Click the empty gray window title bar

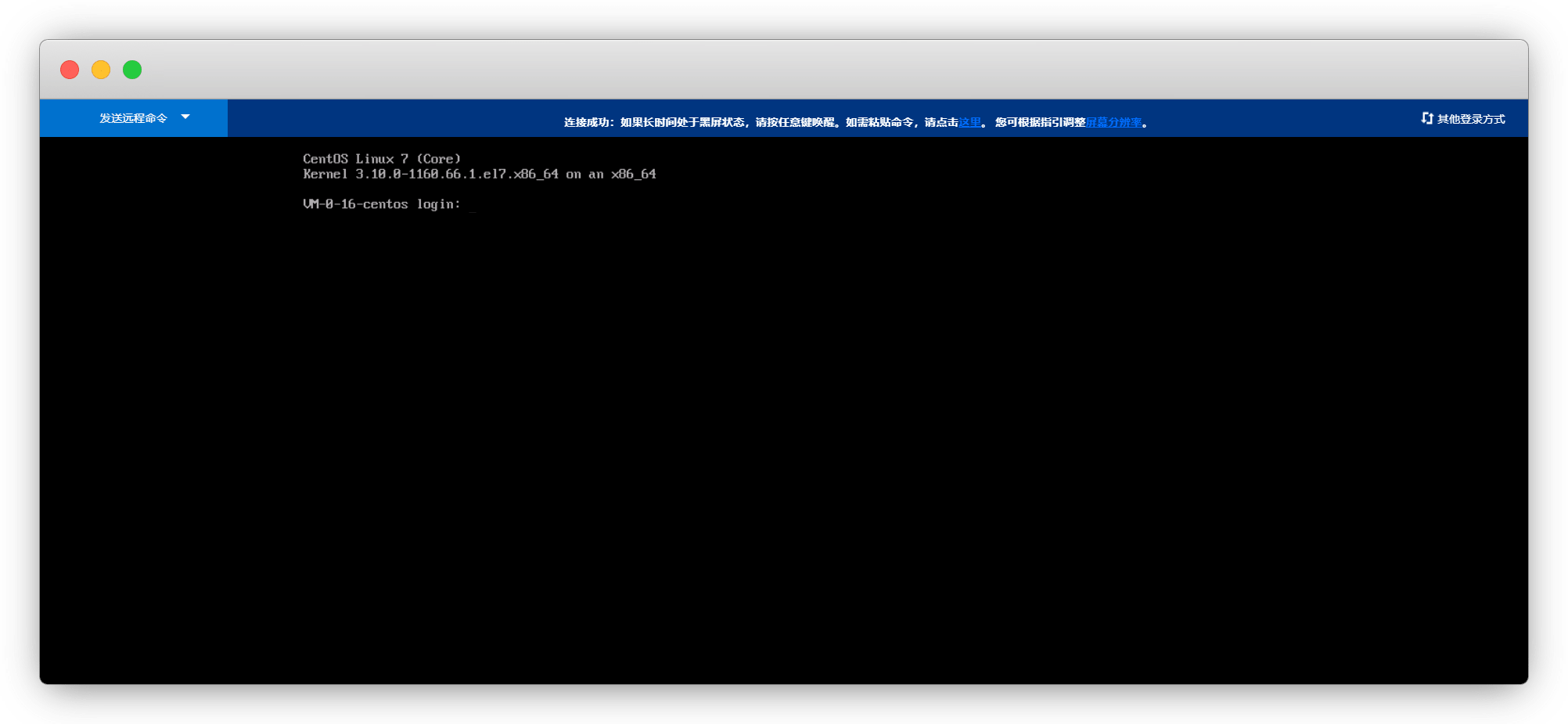click(782, 70)
